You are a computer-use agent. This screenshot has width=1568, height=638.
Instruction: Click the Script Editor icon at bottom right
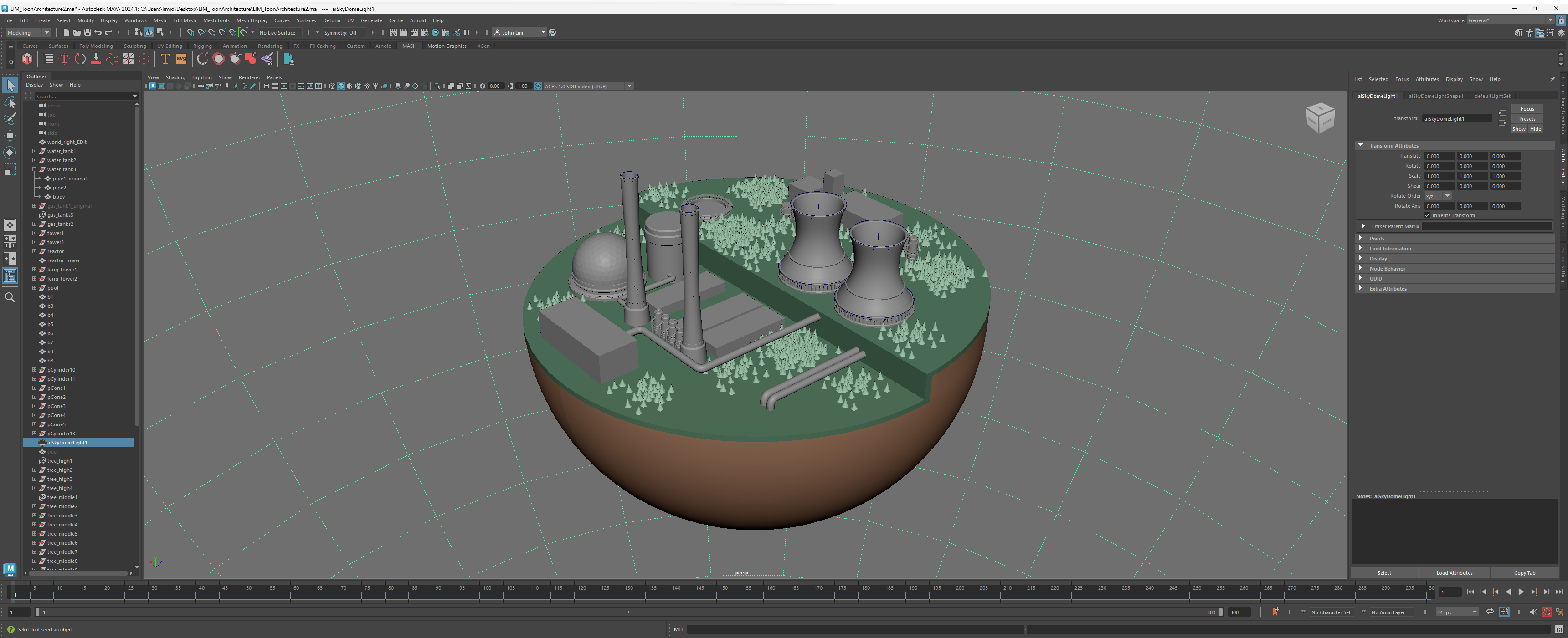click(1559, 629)
